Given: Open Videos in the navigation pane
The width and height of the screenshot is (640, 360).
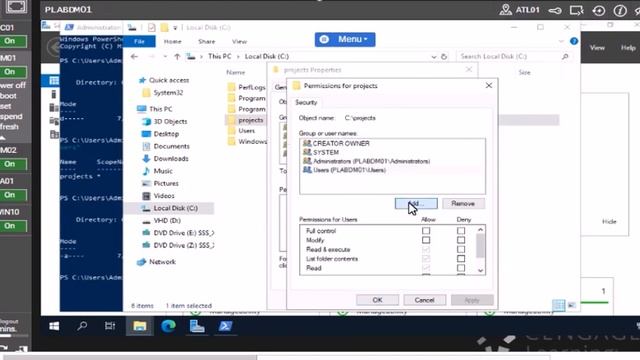Looking at the screenshot, I should tap(158, 196).
